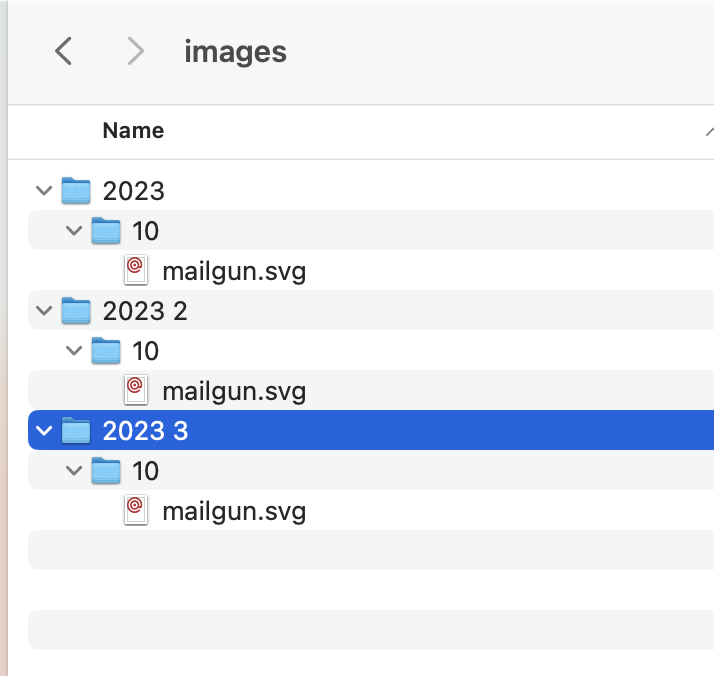Select mailgun.svg filename under 2023 2

click(234, 392)
